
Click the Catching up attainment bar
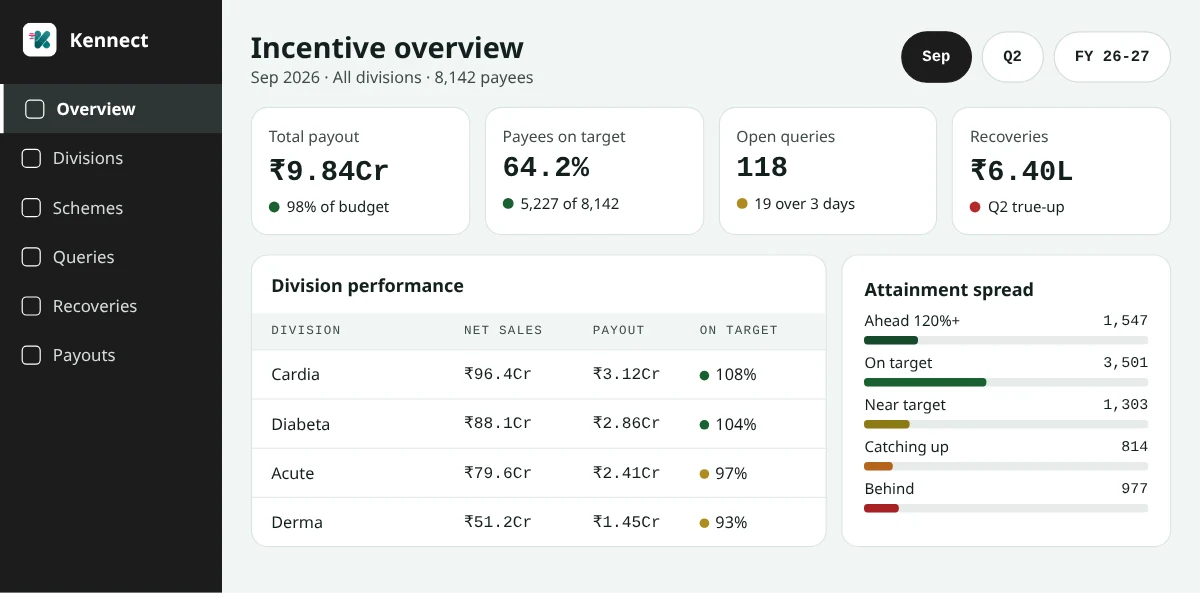click(1006, 467)
